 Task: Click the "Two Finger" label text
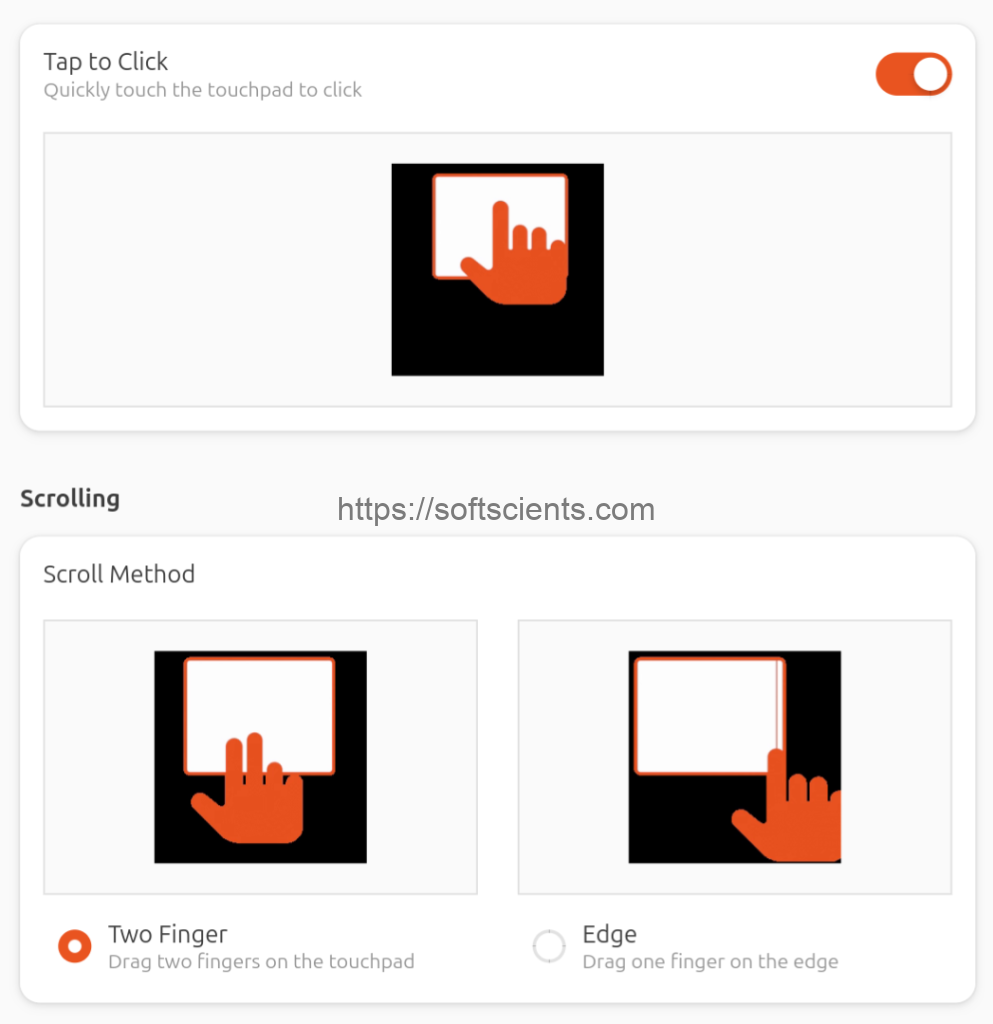tap(168, 934)
